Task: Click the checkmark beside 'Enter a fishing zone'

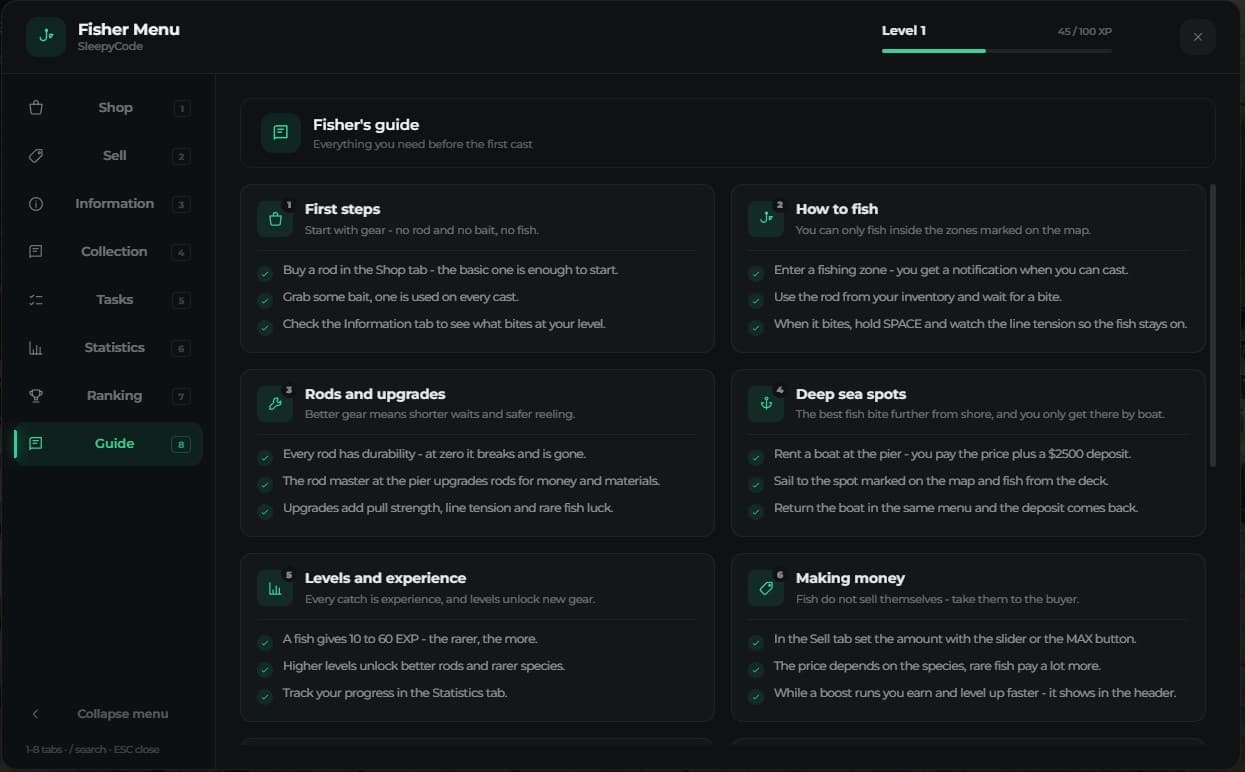Action: [x=756, y=273]
